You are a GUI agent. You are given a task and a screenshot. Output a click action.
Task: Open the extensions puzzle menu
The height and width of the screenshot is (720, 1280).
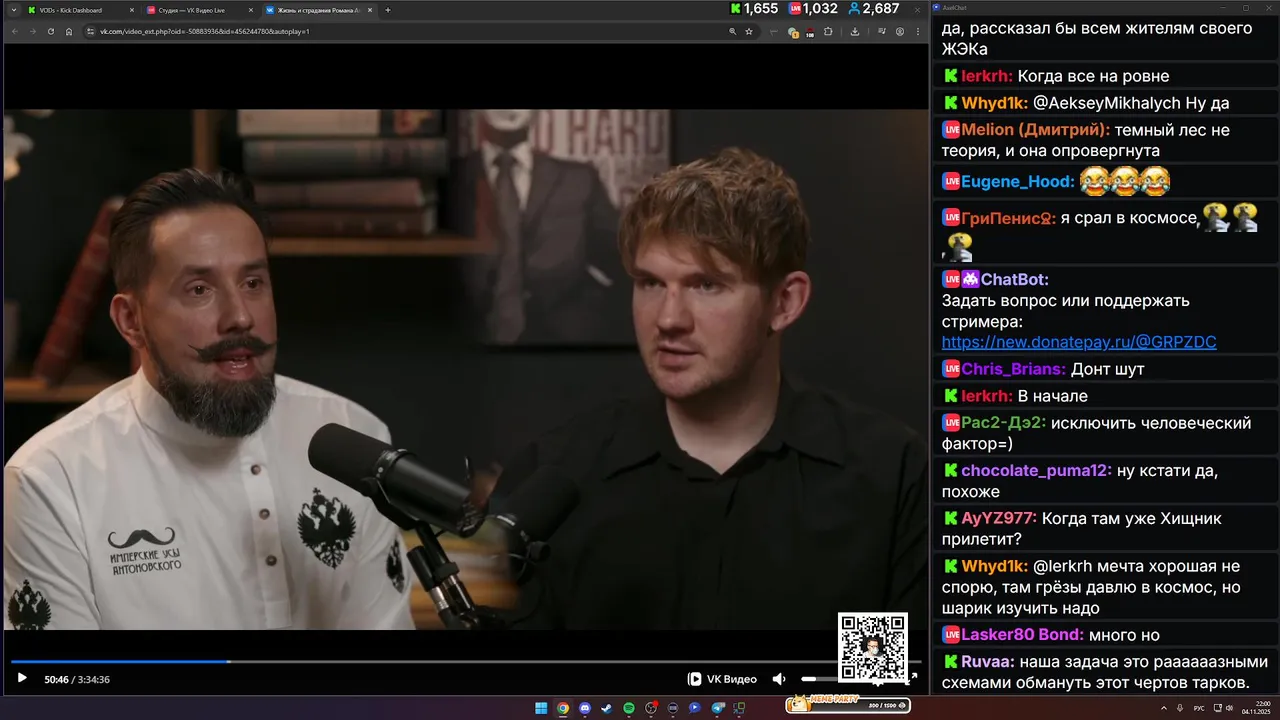click(x=828, y=31)
